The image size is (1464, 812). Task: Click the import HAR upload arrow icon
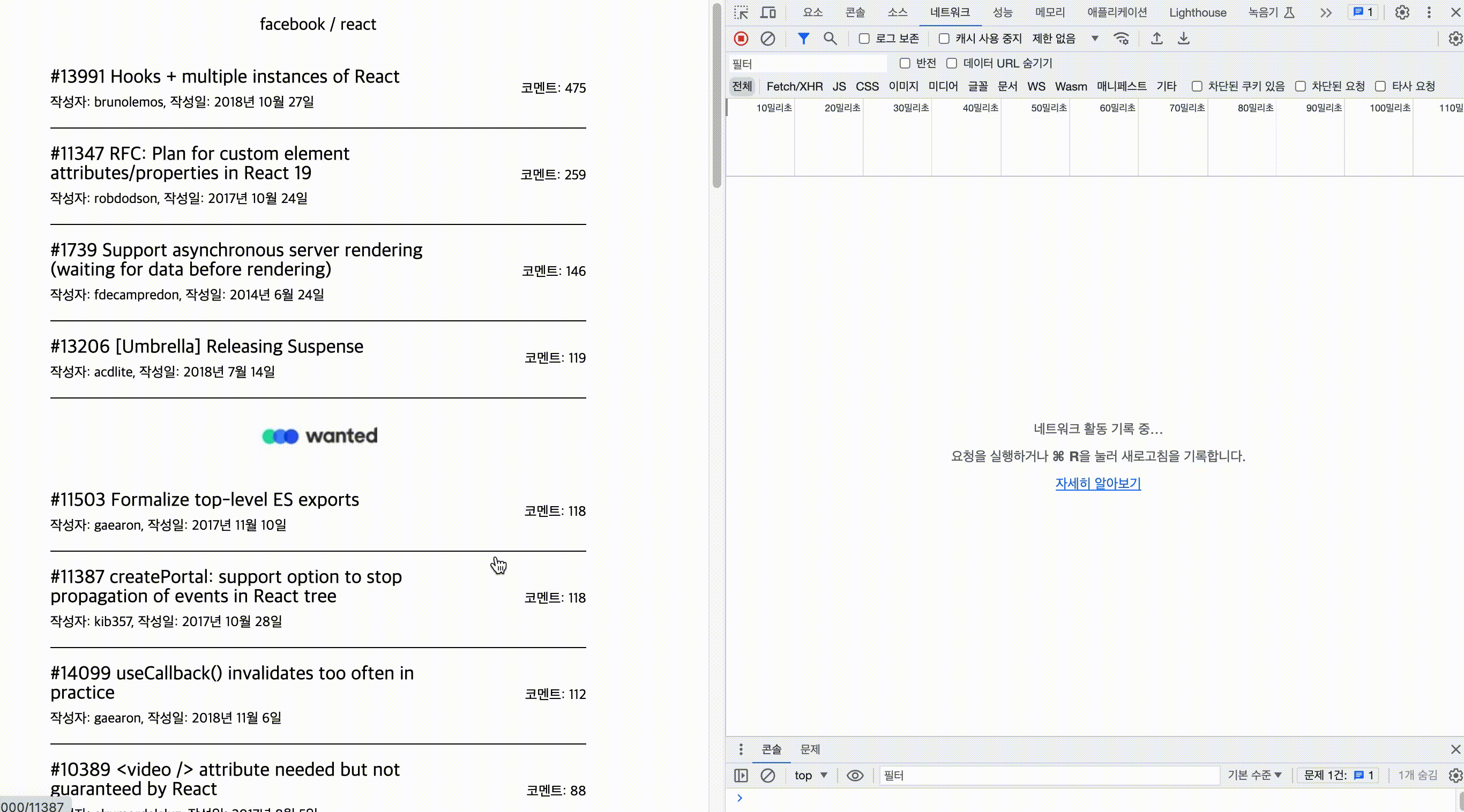click(1156, 39)
